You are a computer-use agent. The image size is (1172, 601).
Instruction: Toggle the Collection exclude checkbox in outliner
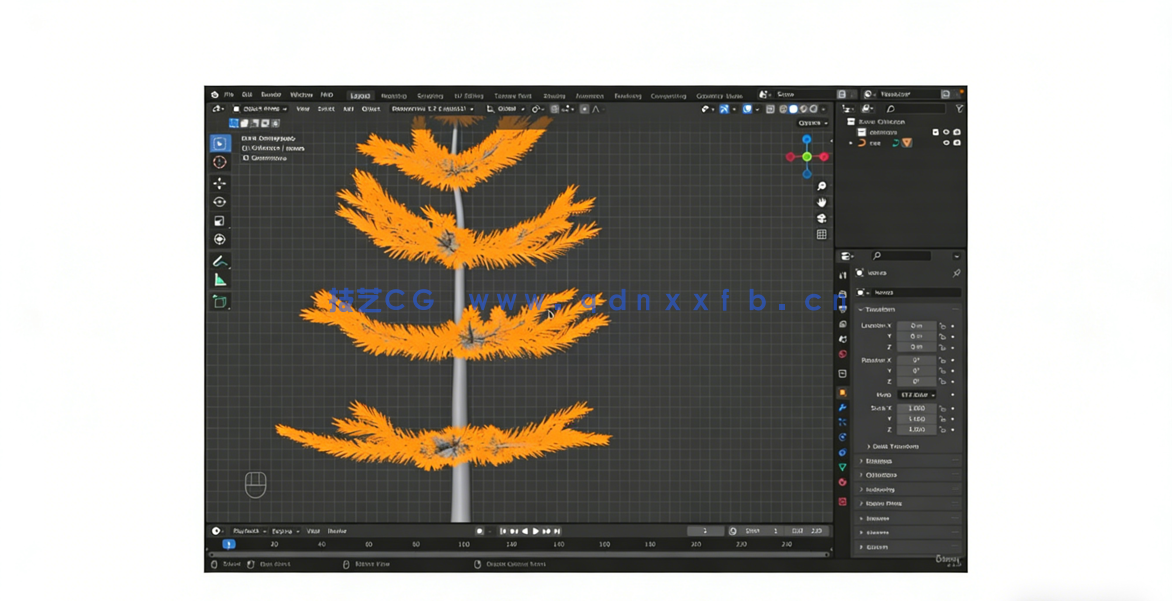coord(935,132)
